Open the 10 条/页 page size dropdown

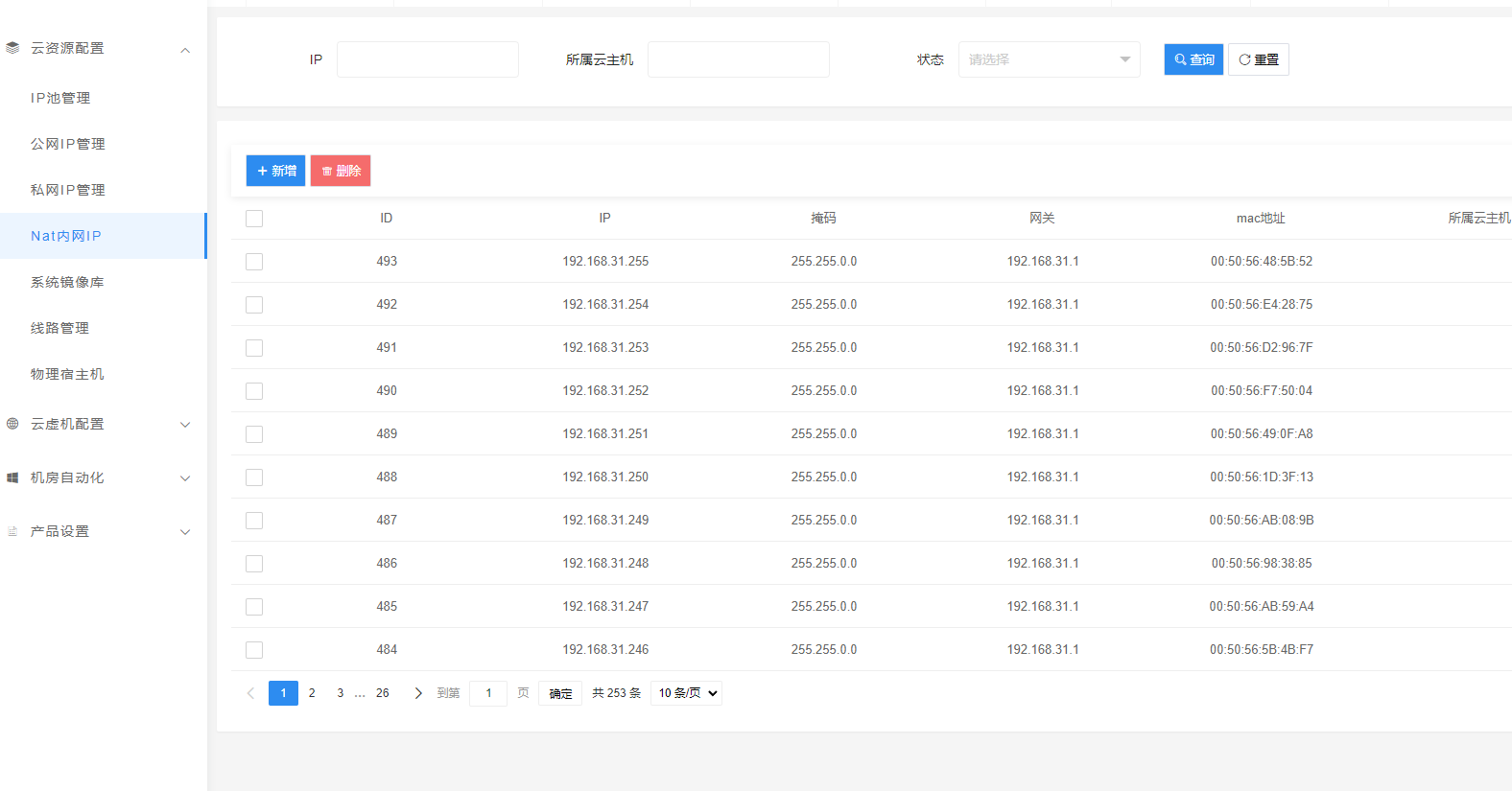tap(686, 693)
